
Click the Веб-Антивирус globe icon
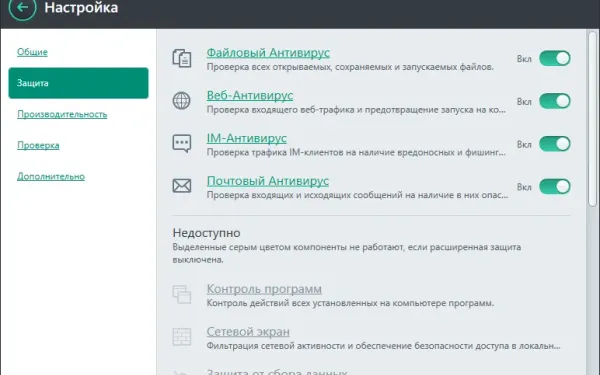[181, 101]
